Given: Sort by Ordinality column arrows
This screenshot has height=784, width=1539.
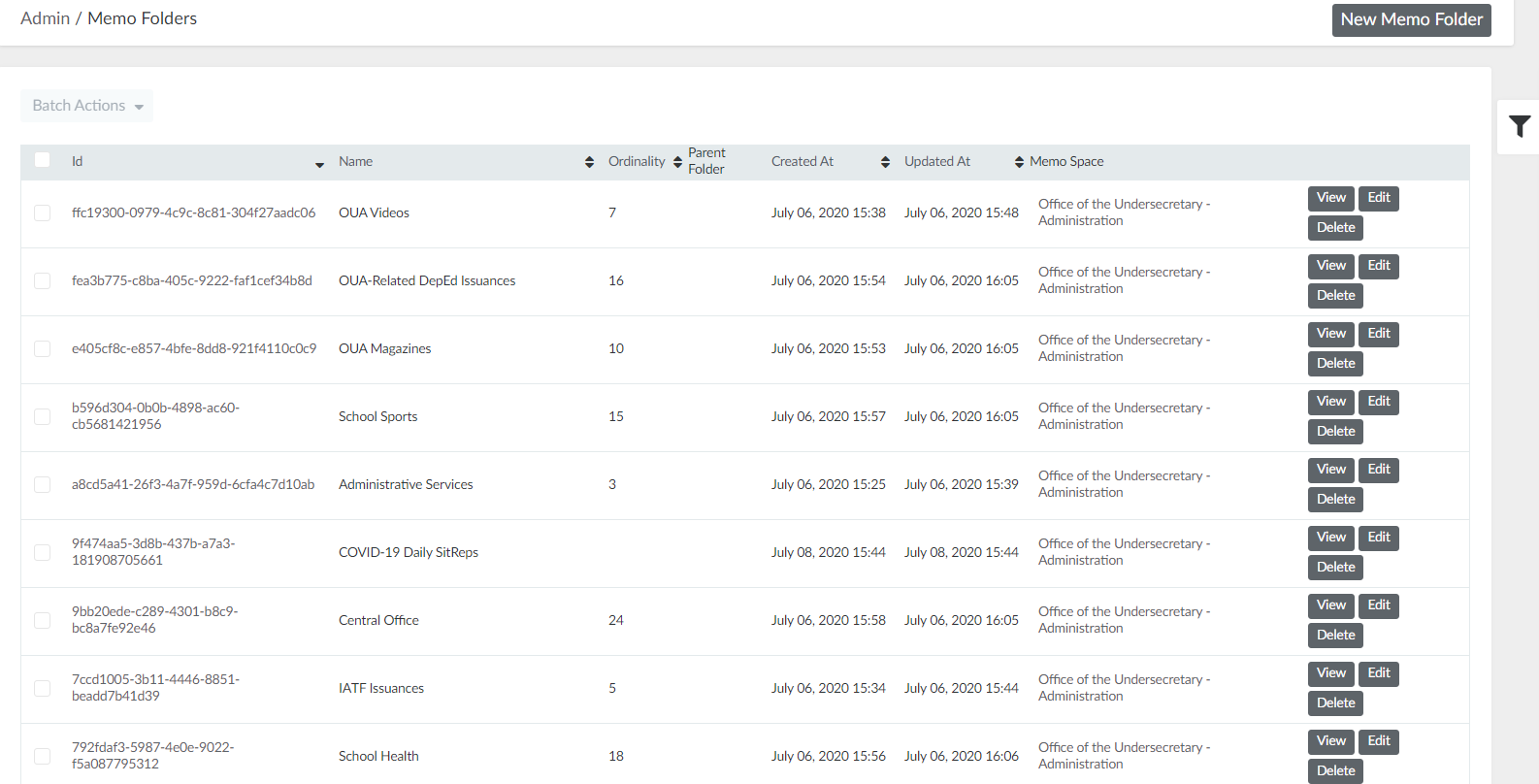Looking at the screenshot, I should [677, 162].
